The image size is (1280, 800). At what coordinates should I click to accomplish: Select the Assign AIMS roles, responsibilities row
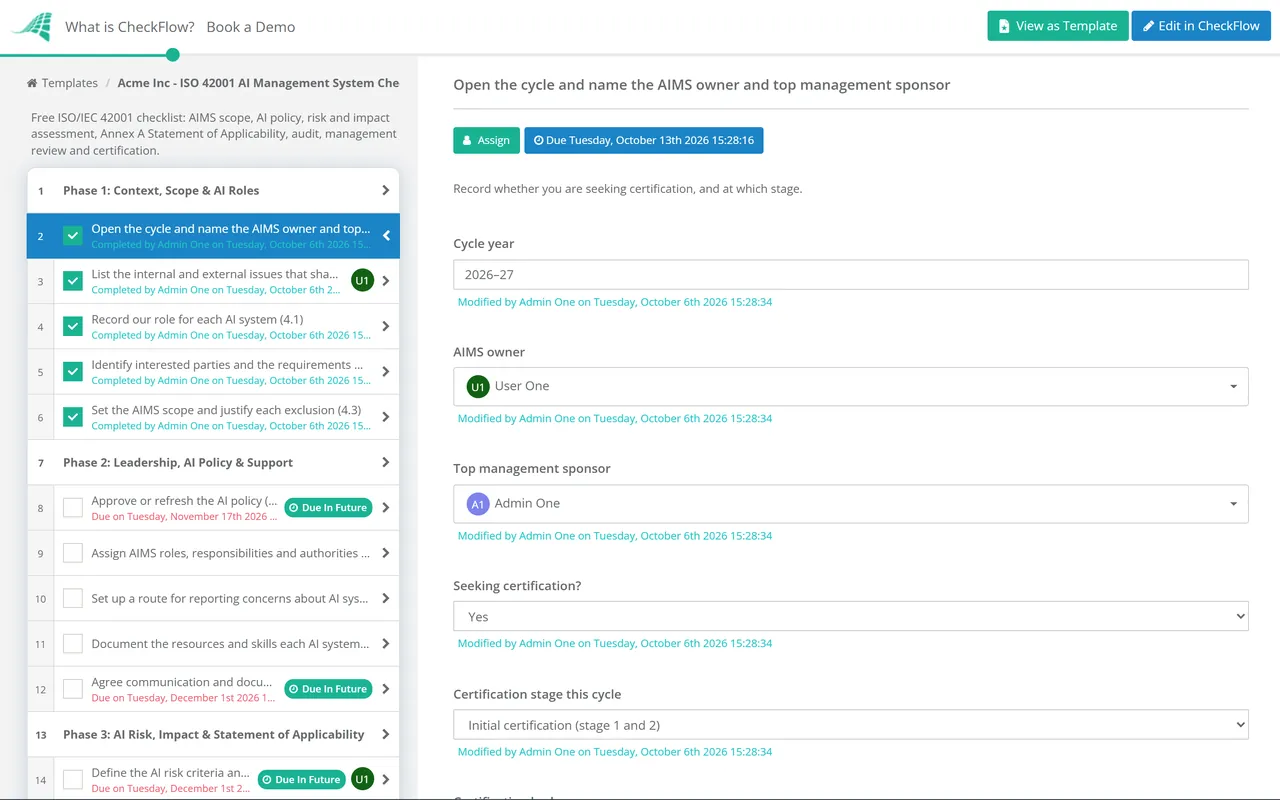tap(213, 553)
